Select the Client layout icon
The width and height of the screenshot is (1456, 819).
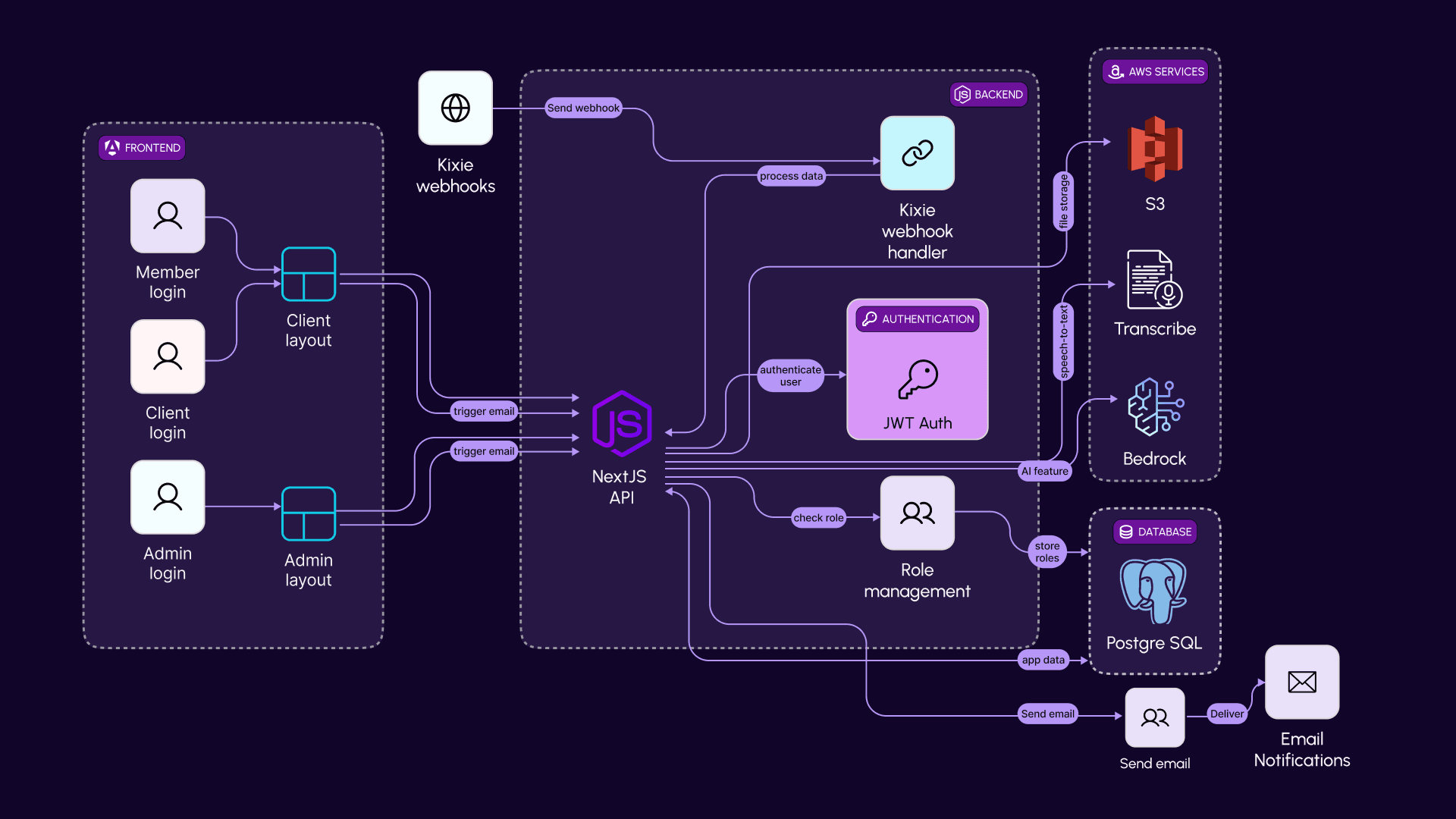pos(309,275)
